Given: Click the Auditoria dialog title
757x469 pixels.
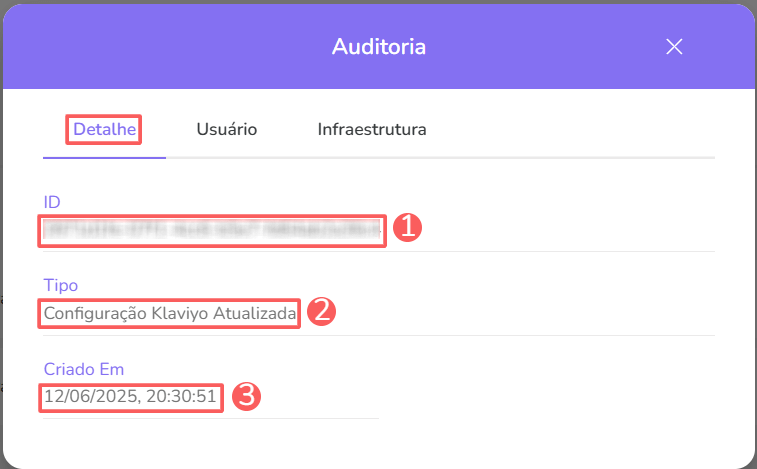Looking at the screenshot, I should (379, 46).
